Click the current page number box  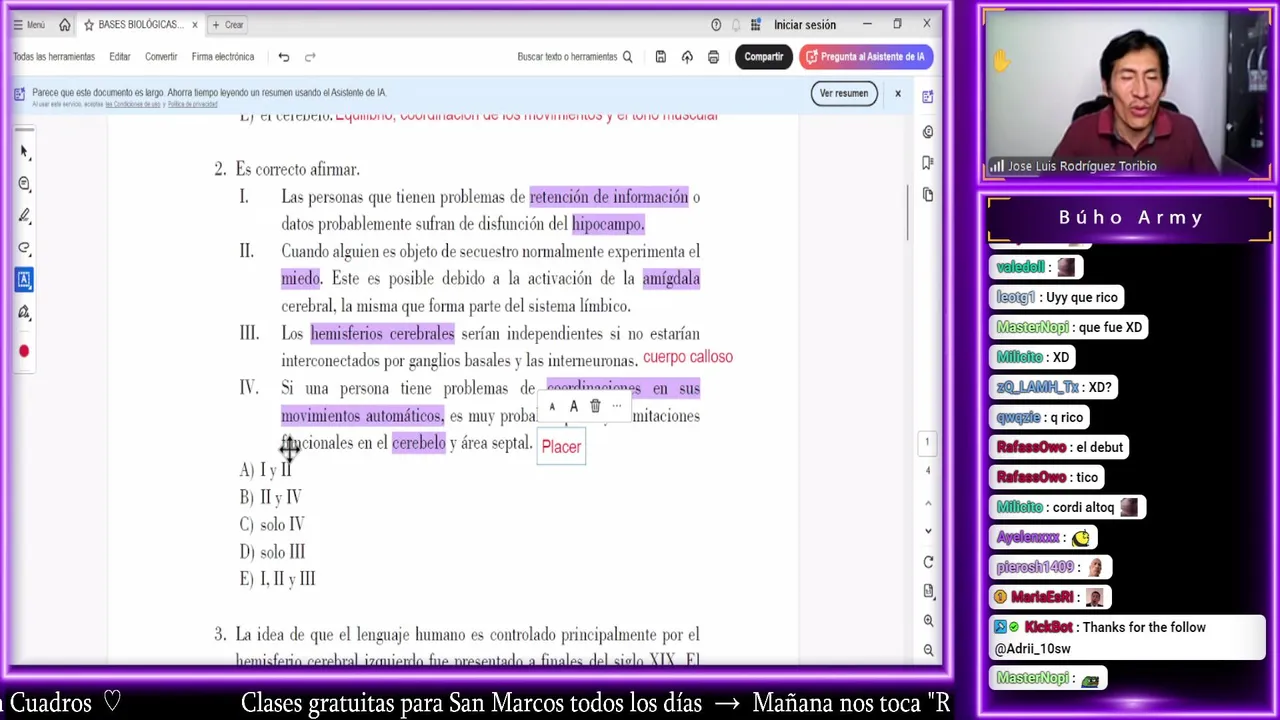point(927,442)
